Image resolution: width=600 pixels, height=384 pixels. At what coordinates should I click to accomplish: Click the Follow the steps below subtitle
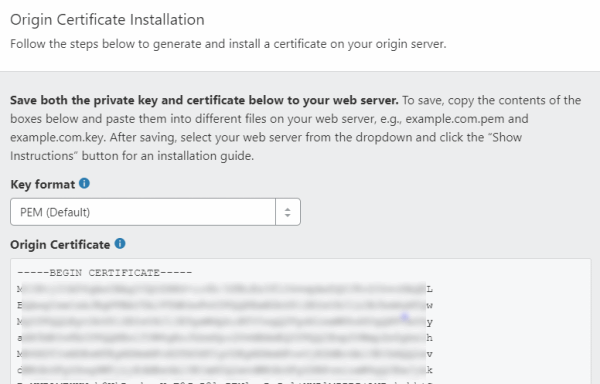[x=228, y=44]
